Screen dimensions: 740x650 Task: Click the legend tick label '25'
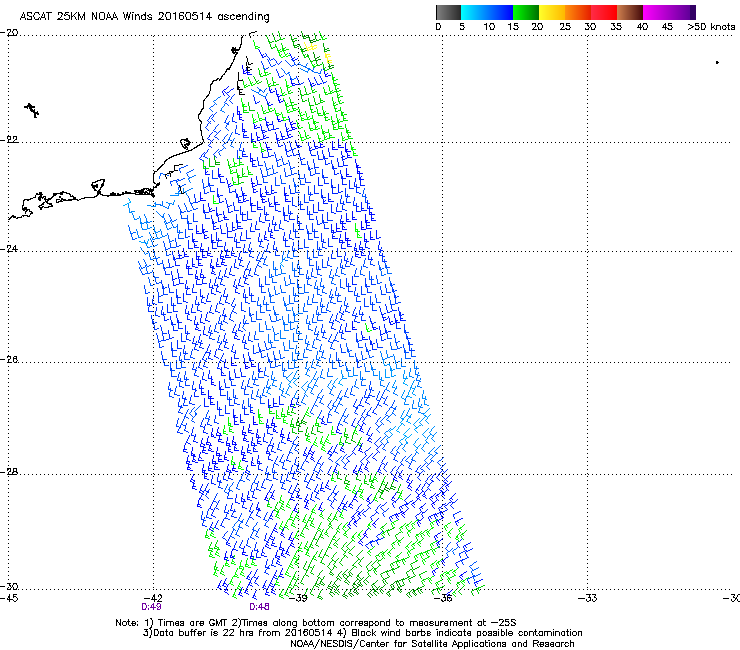(x=565, y=27)
